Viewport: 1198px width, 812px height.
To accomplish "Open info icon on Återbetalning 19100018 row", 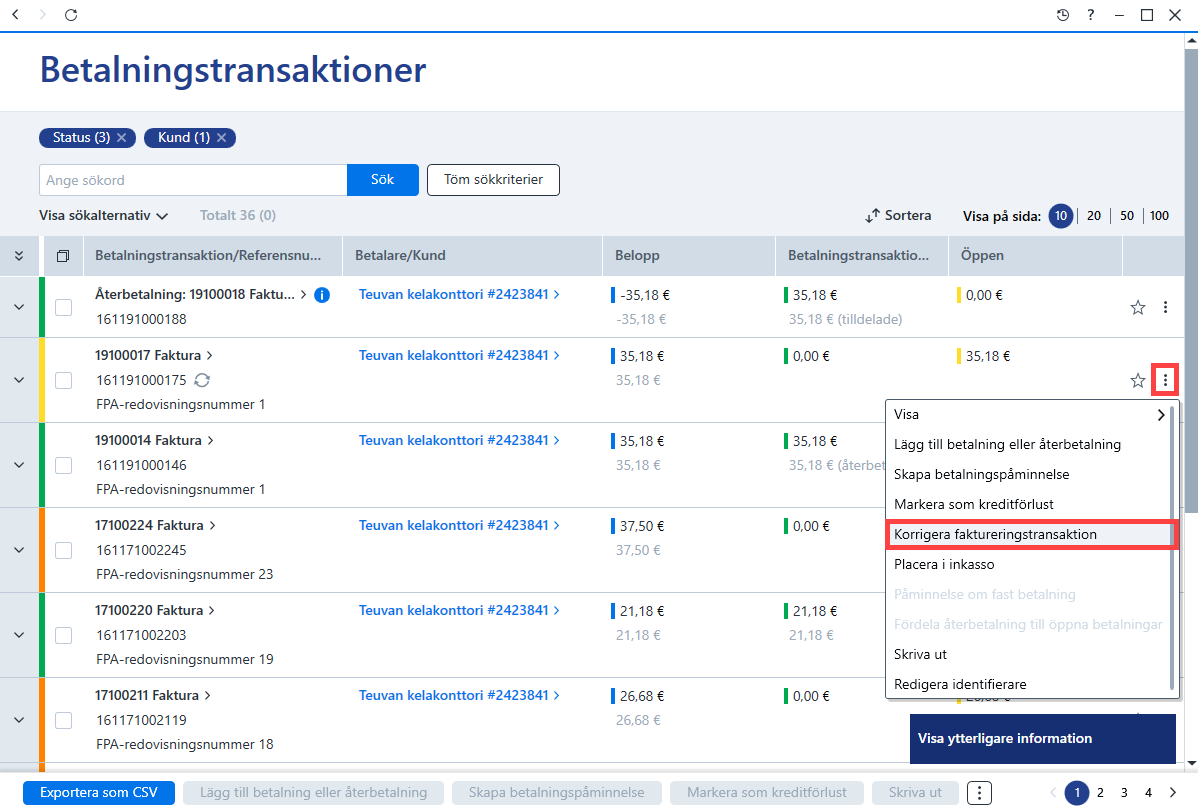I will [x=322, y=295].
